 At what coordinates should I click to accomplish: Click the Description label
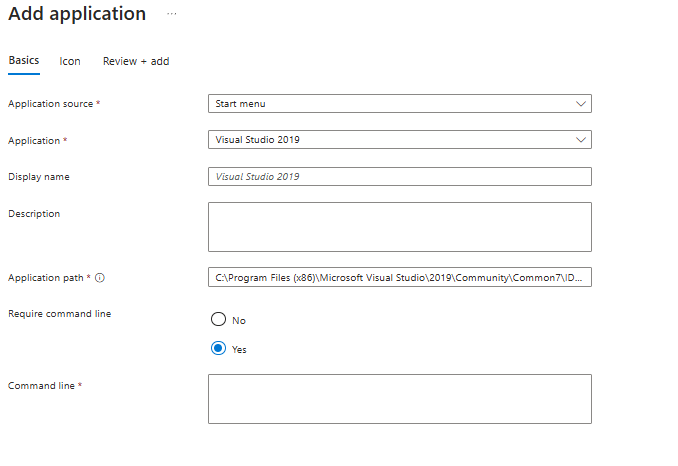34,214
